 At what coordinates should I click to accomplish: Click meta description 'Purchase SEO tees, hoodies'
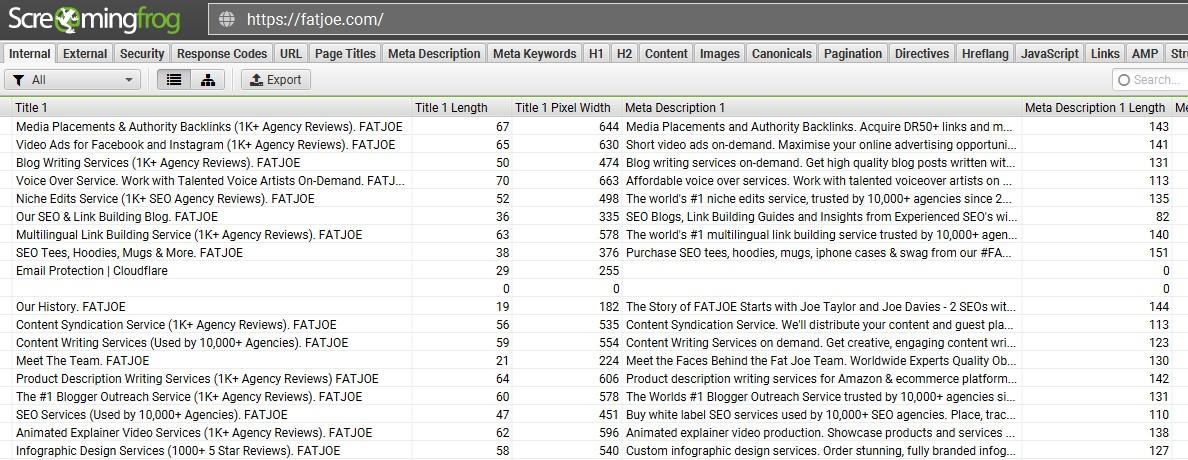pos(821,252)
